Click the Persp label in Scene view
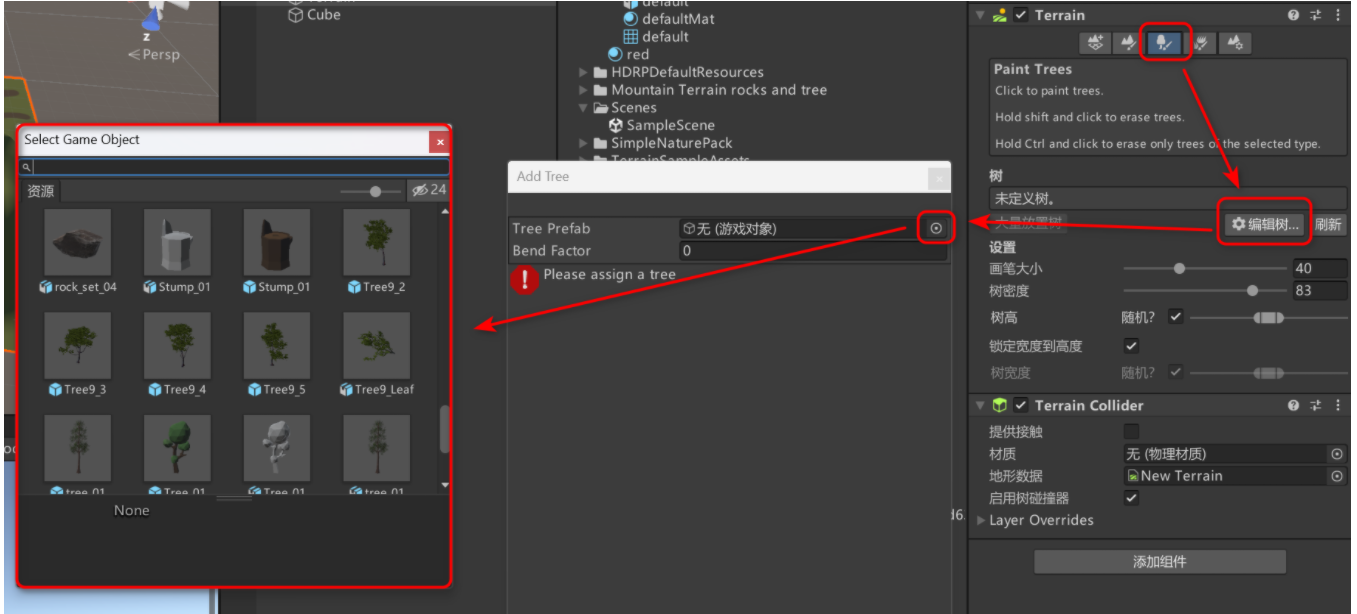Screen dimensions: 1357x614 (153, 54)
